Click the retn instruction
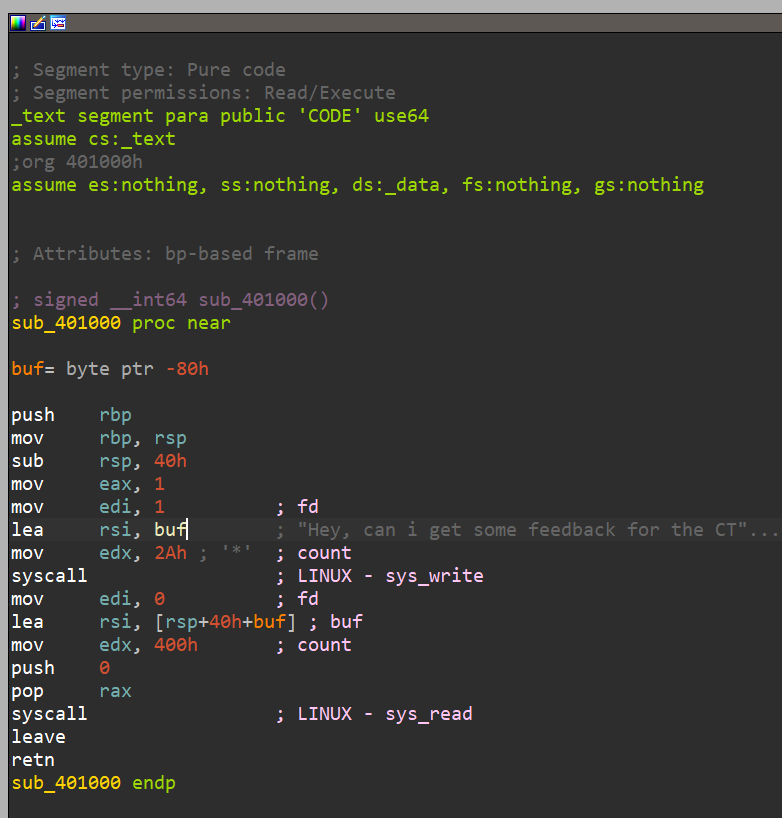 33,760
